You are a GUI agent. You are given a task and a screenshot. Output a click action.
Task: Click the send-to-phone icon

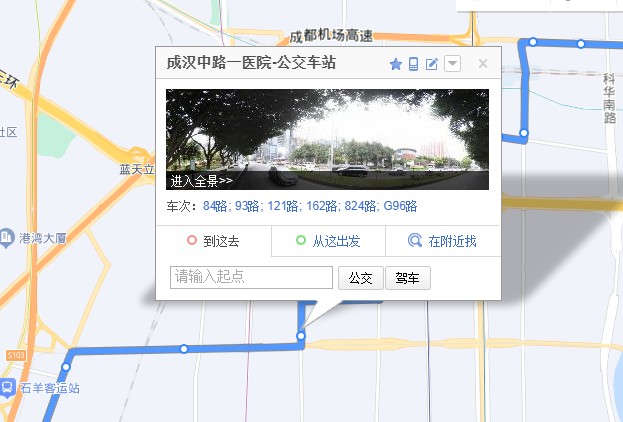(413, 64)
